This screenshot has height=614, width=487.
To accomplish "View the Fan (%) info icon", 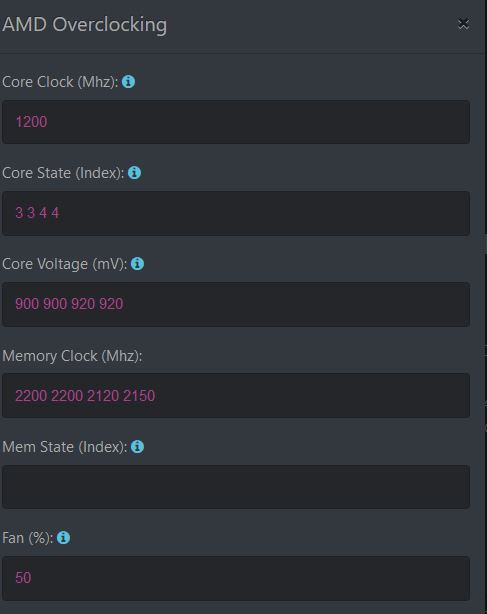I will coord(63,538).
